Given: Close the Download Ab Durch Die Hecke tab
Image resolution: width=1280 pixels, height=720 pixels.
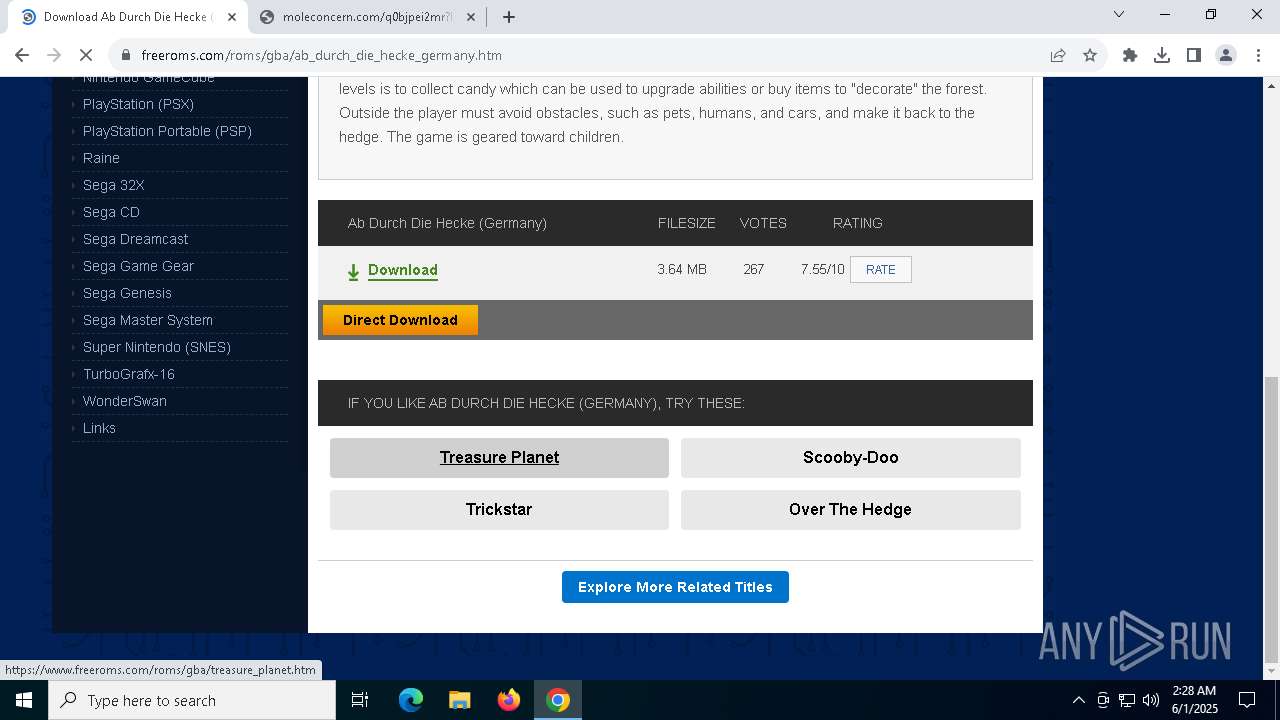Looking at the screenshot, I should pos(232,17).
